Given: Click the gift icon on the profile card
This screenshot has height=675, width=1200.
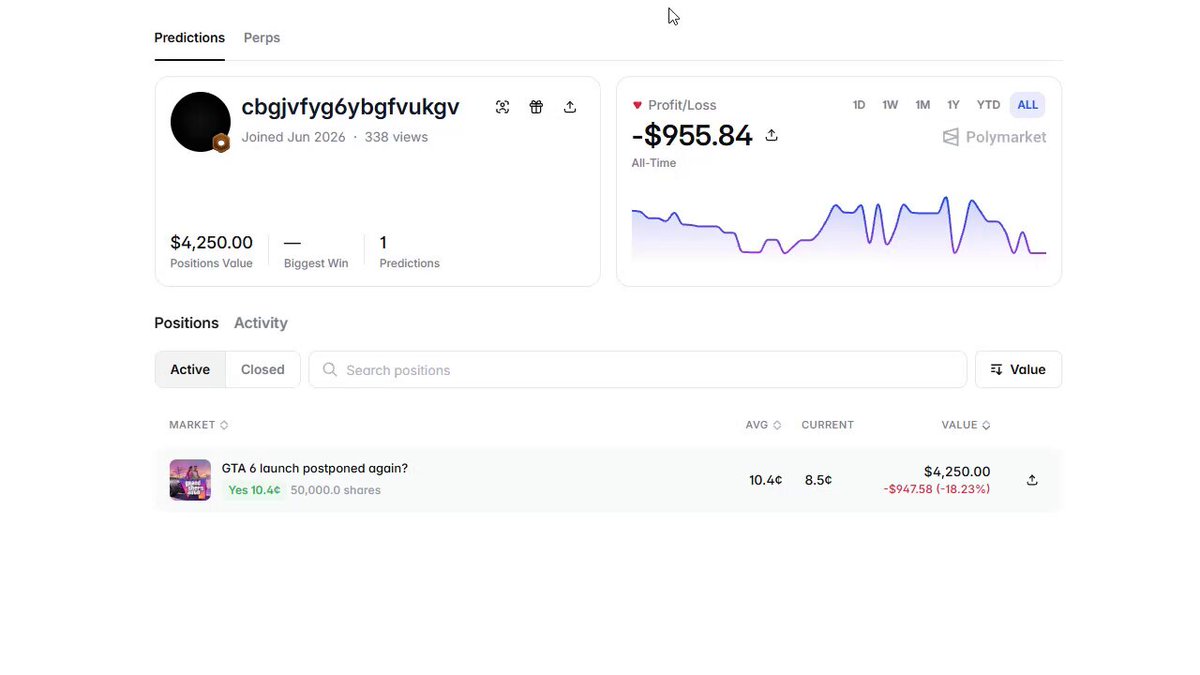Looking at the screenshot, I should click(x=536, y=107).
